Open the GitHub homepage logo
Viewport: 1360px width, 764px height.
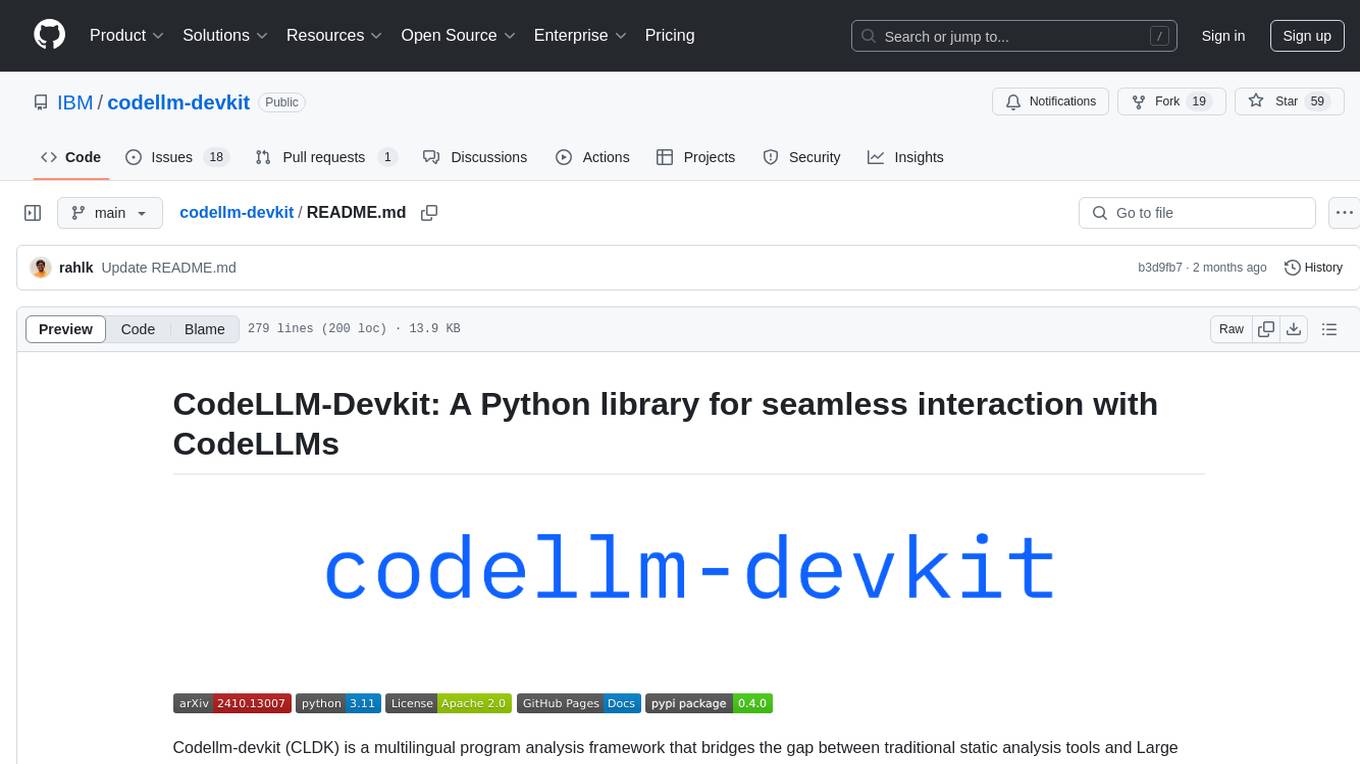click(x=49, y=35)
